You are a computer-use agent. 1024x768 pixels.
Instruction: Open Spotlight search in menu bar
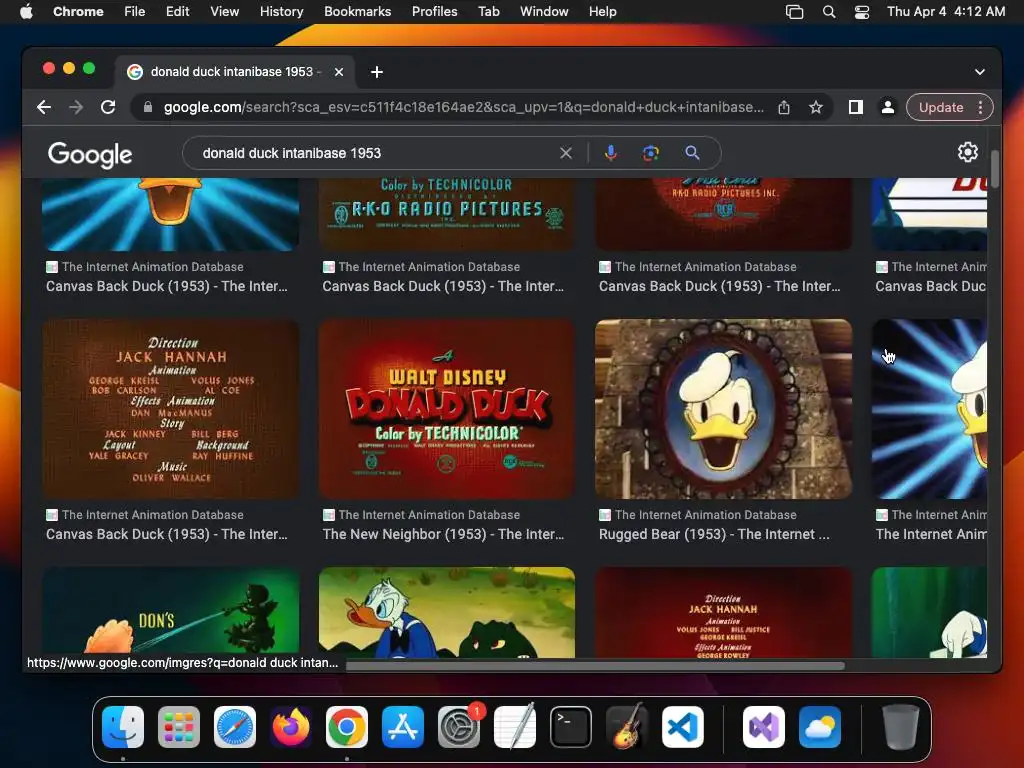[x=829, y=11]
